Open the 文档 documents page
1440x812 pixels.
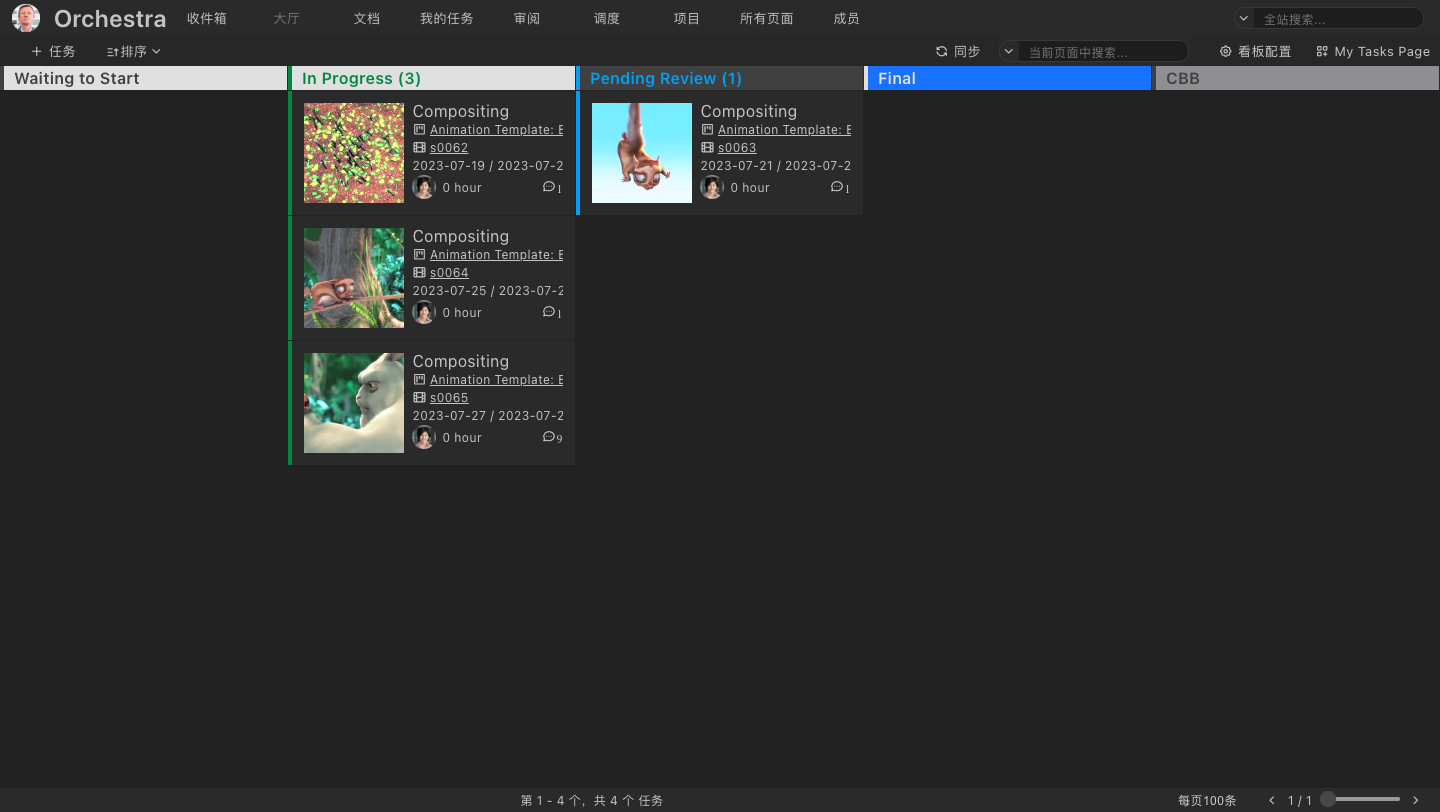367,19
